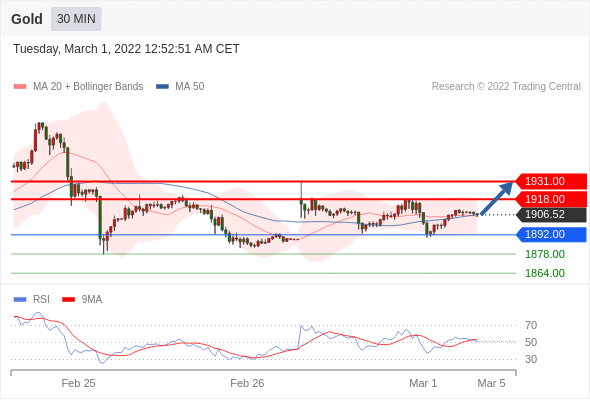Select the blue 1892.00 pivot price tag
590x400 pixels.
point(551,234)
